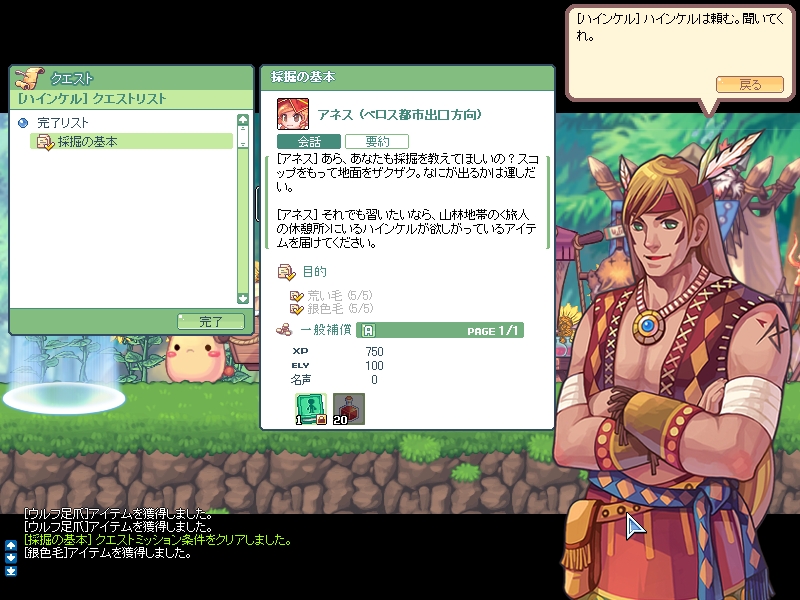Switch to the 要約 tab
The image size is (800, 600).
pyautogui.click(x=377, y=141)
